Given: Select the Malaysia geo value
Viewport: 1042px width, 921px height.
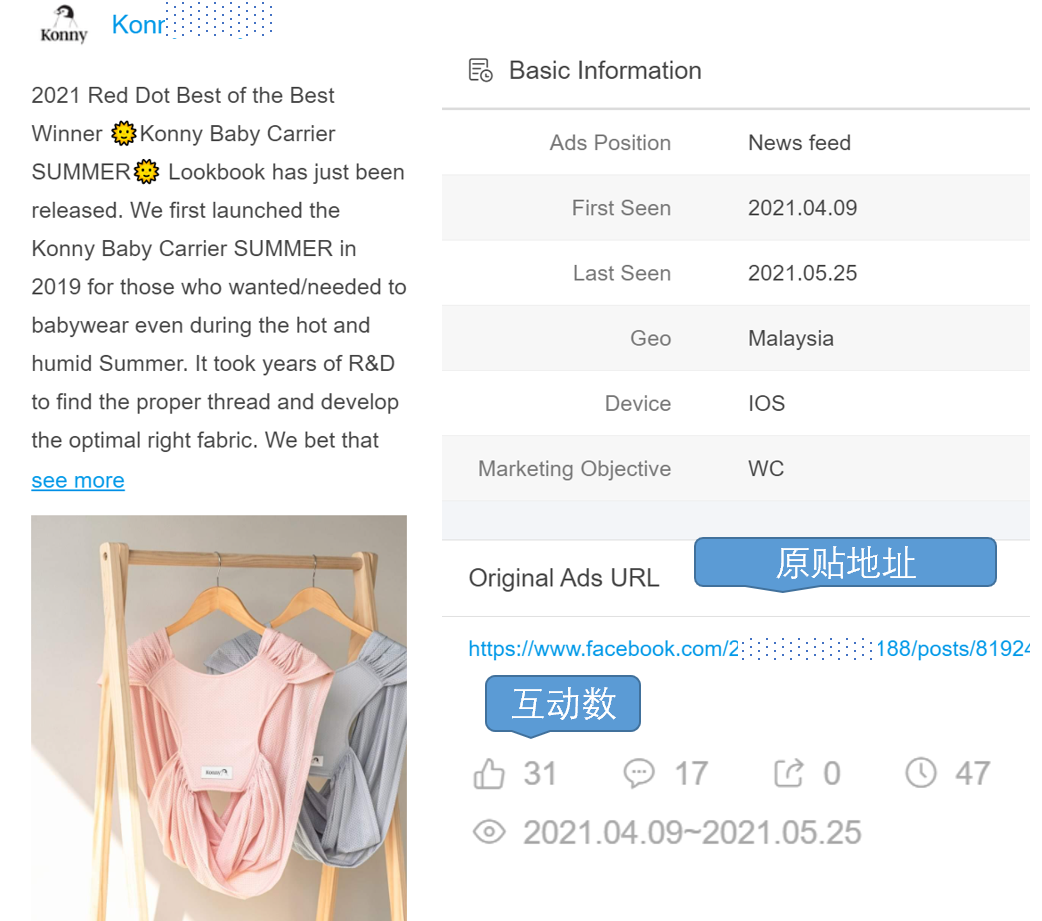Looking at the screenshot, I should (790, 338).
